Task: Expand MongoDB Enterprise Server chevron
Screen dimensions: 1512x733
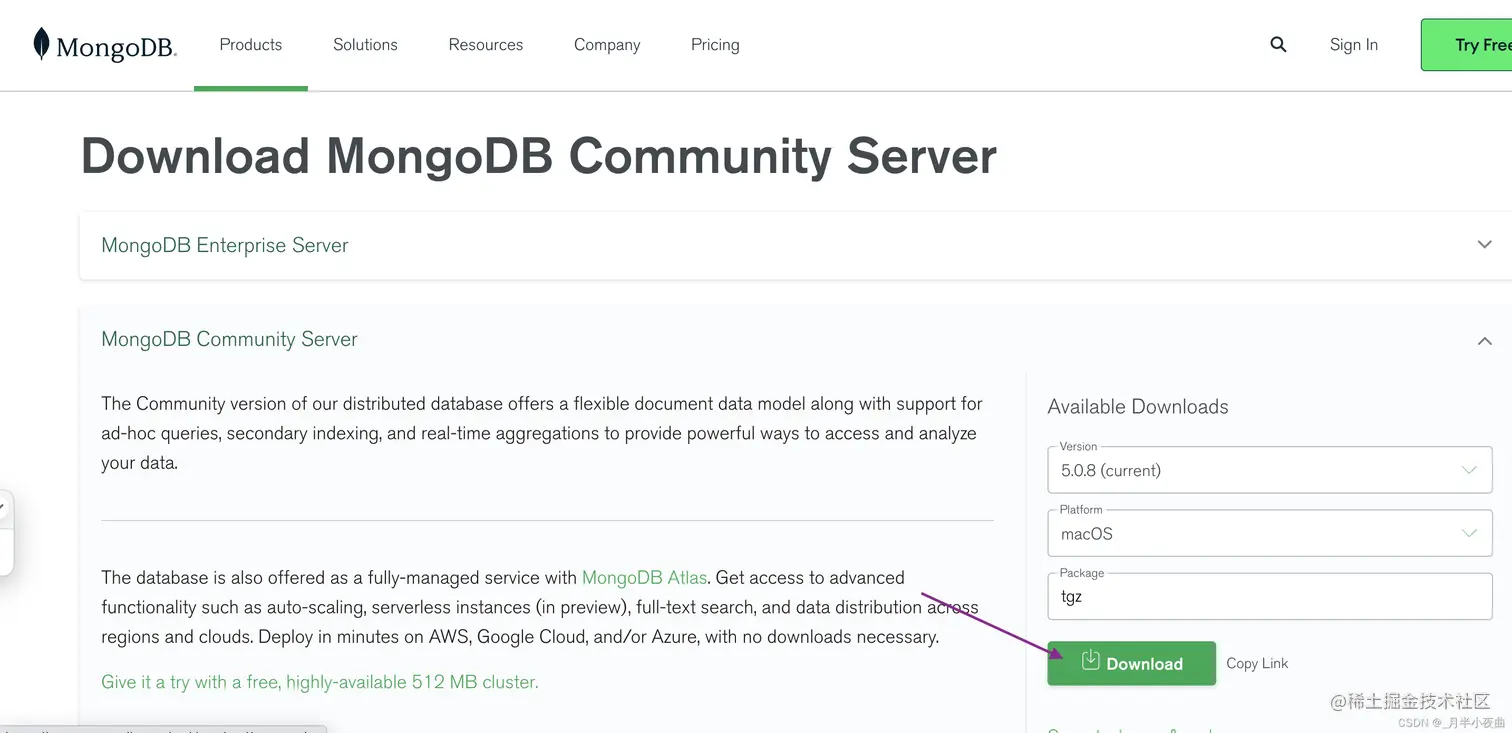Action: point(1485,244)
